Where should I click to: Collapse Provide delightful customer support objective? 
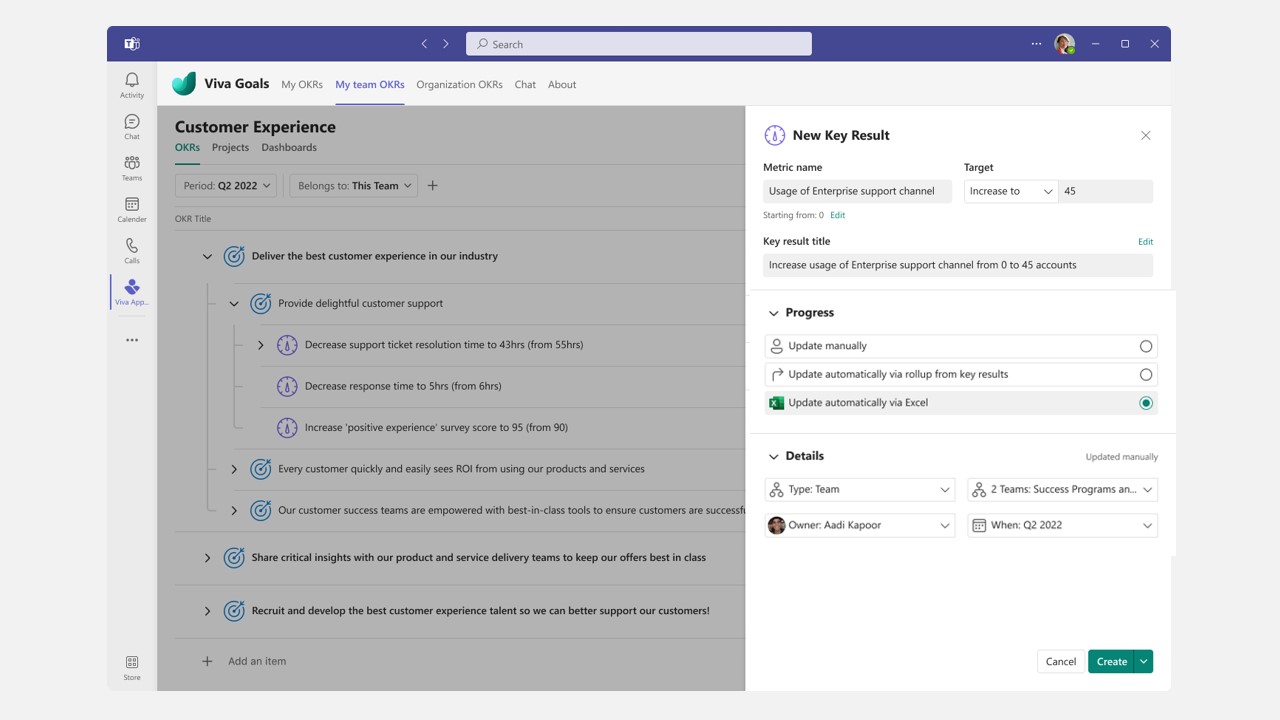(x=234, y=304)
